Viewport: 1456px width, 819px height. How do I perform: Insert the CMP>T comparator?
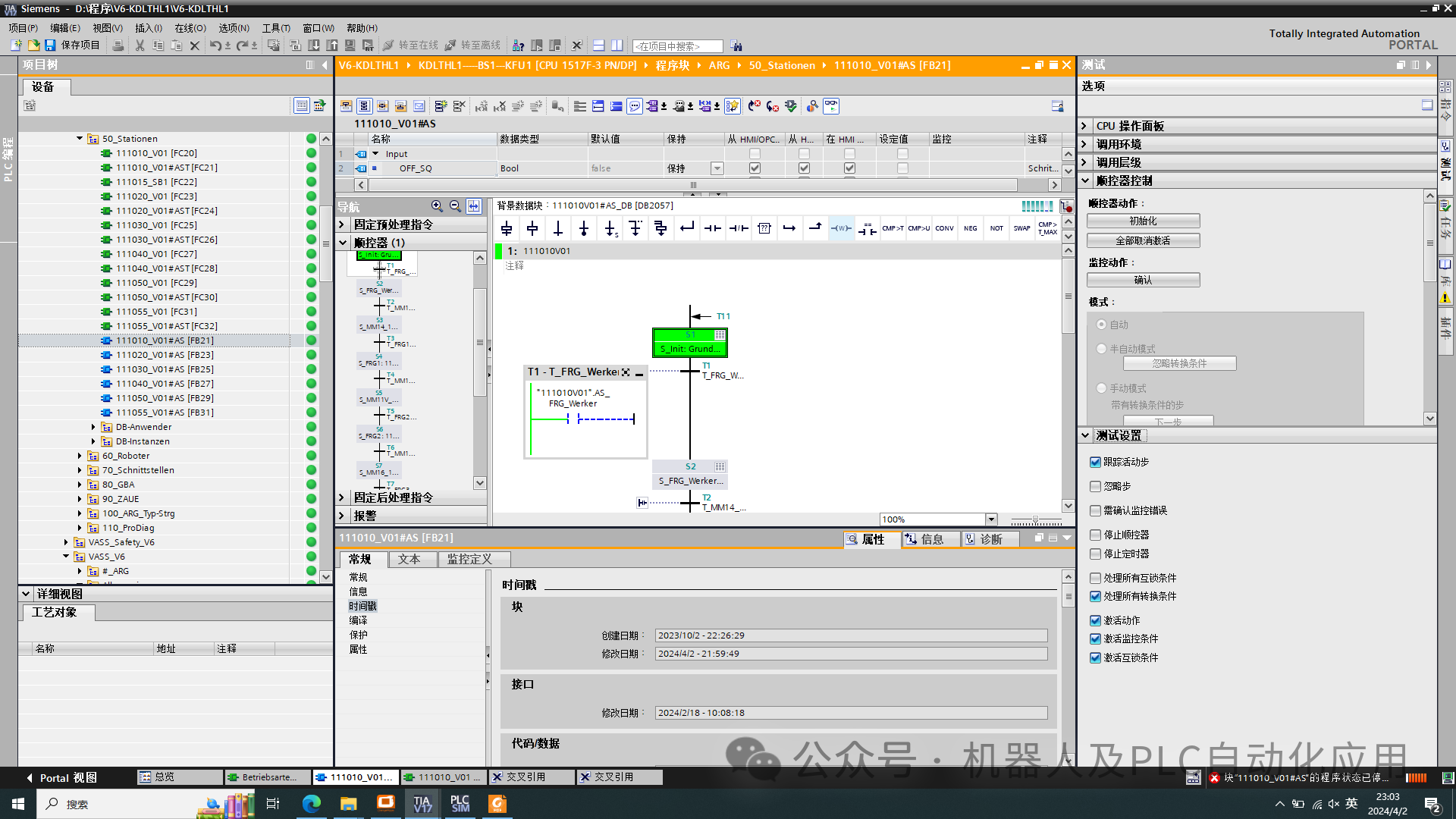(x=893, y=228)
